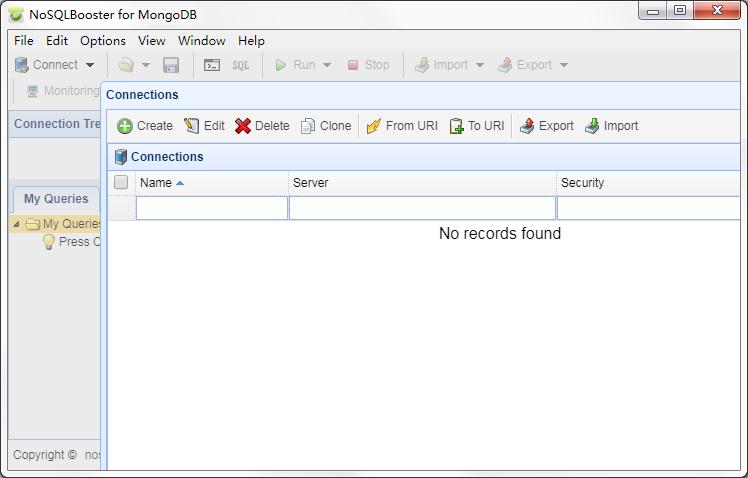Click the SQL toolbar icon
The height and width of the screenshot is (478, 748).
coord(240,65)
